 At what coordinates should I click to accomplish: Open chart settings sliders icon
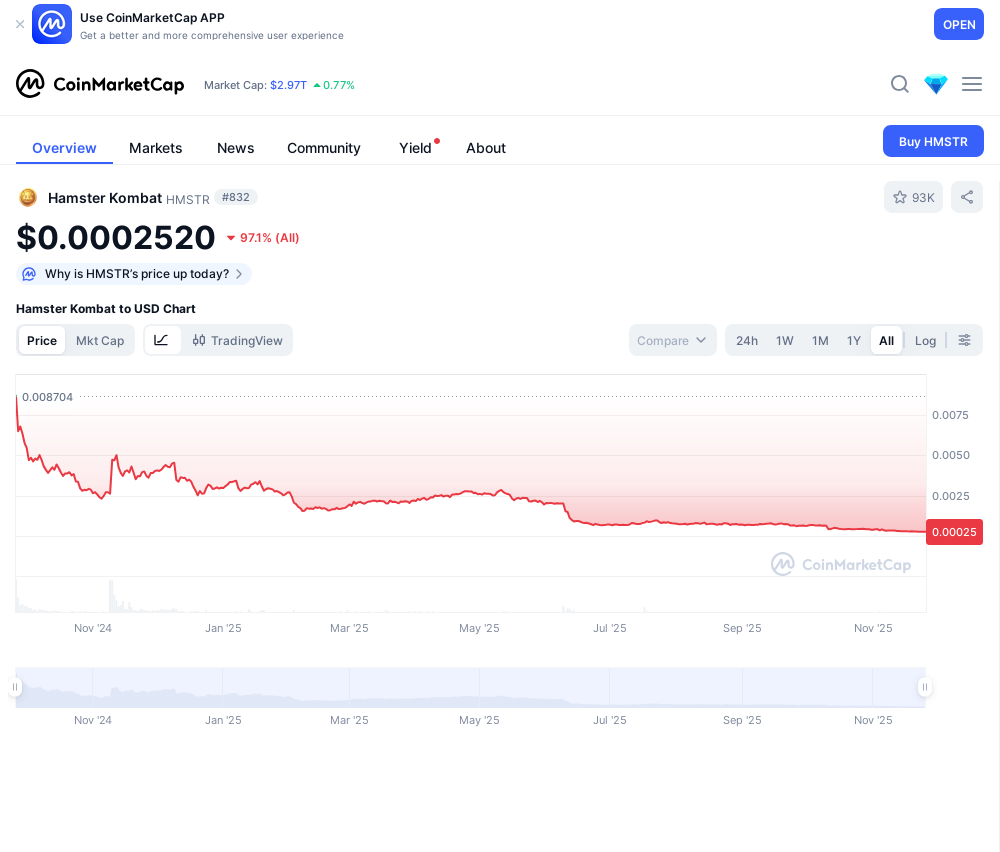coord(965,340)
